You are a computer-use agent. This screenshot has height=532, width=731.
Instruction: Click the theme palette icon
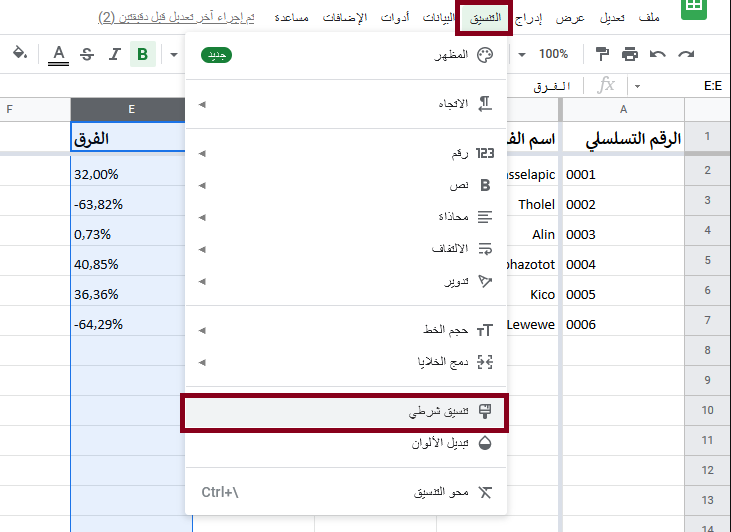tap(485, 55)
